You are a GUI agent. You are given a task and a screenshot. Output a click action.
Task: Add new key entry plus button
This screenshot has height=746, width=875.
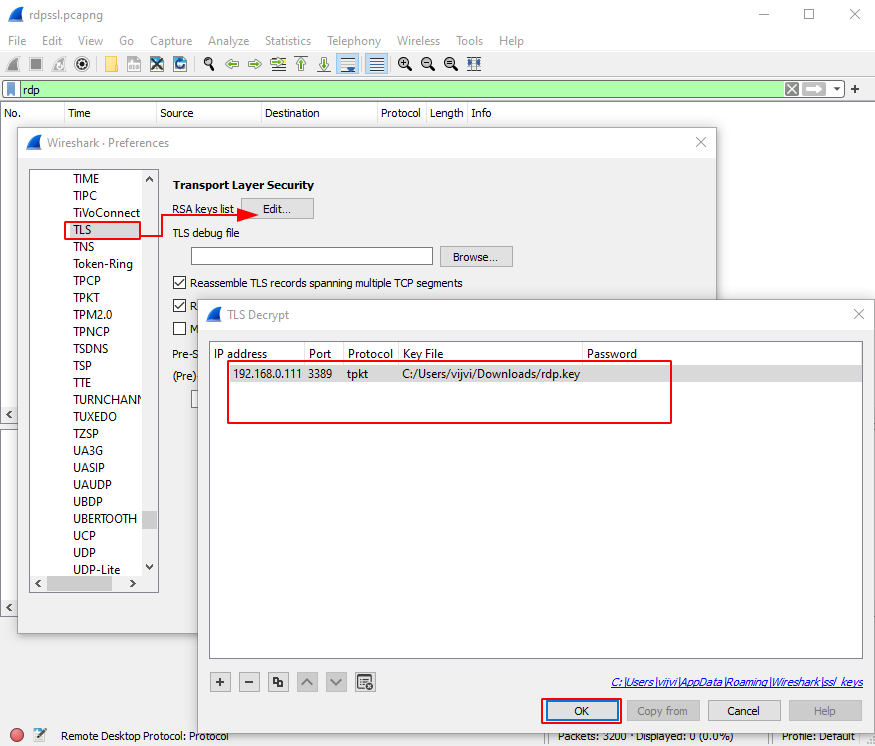(220, 682)
